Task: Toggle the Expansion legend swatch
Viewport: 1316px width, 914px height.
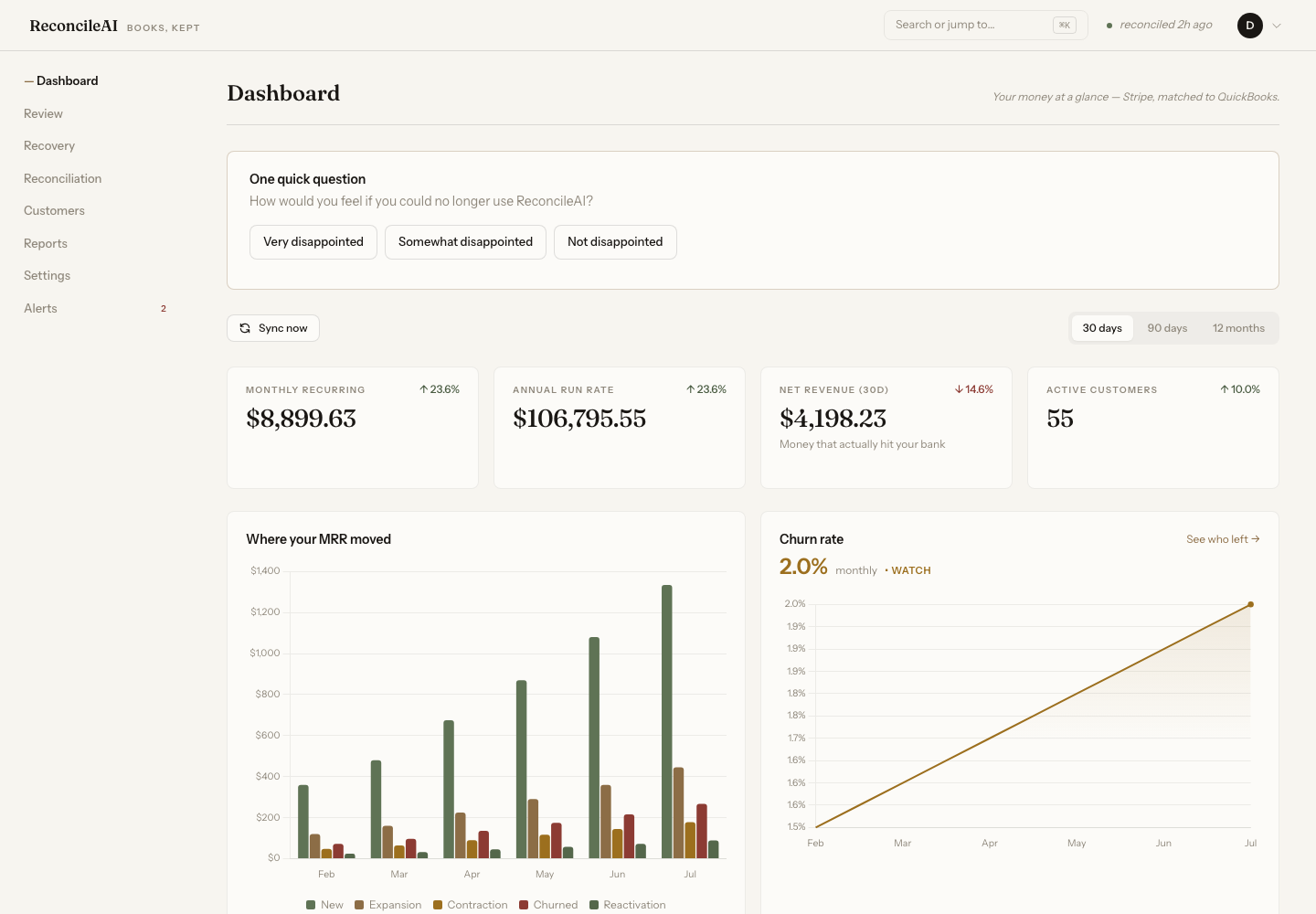Action: click(x=359, y=905)
